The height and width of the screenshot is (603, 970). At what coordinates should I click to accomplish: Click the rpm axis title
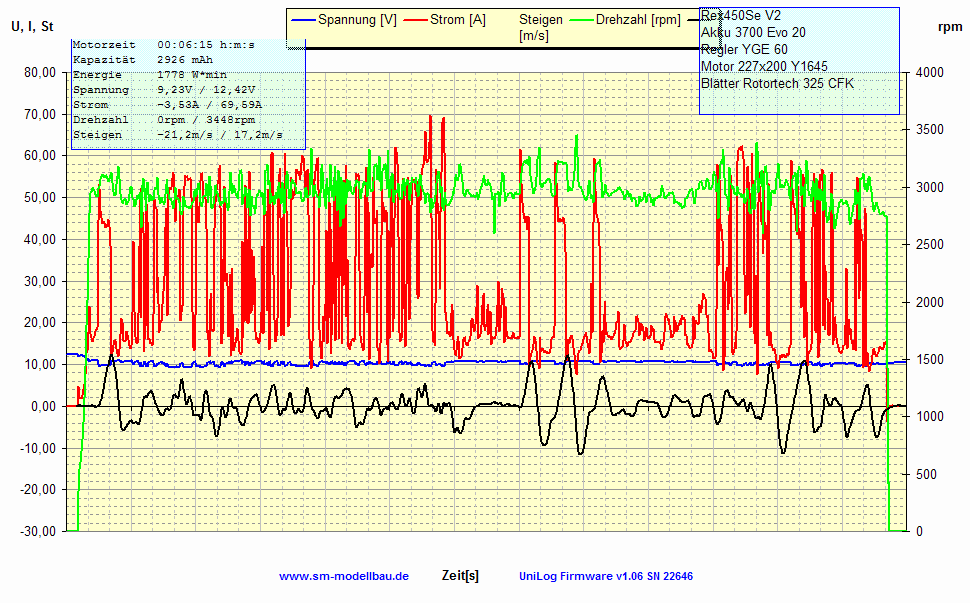click(x=950, y=27)
